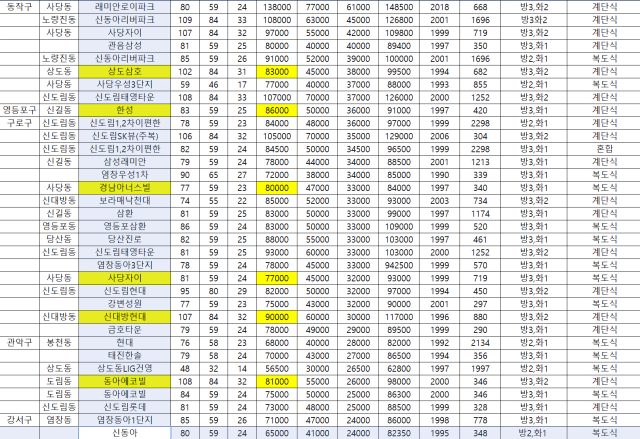Click the 34500 gap value cell
Image resolution: width=640 pixels, height=439 pixels.
(x=358, y=149)
